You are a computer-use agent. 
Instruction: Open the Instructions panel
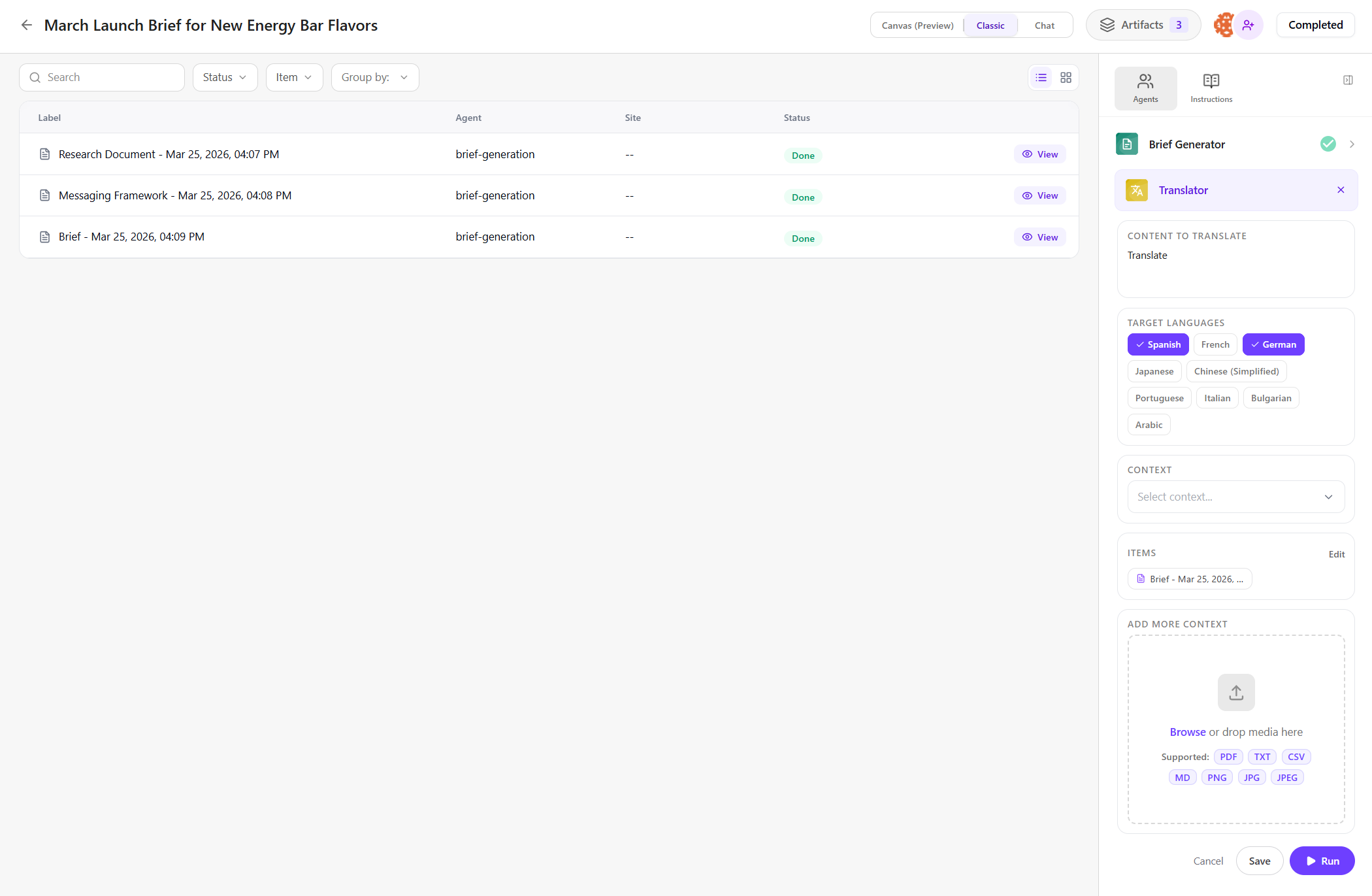point(1211,88)
